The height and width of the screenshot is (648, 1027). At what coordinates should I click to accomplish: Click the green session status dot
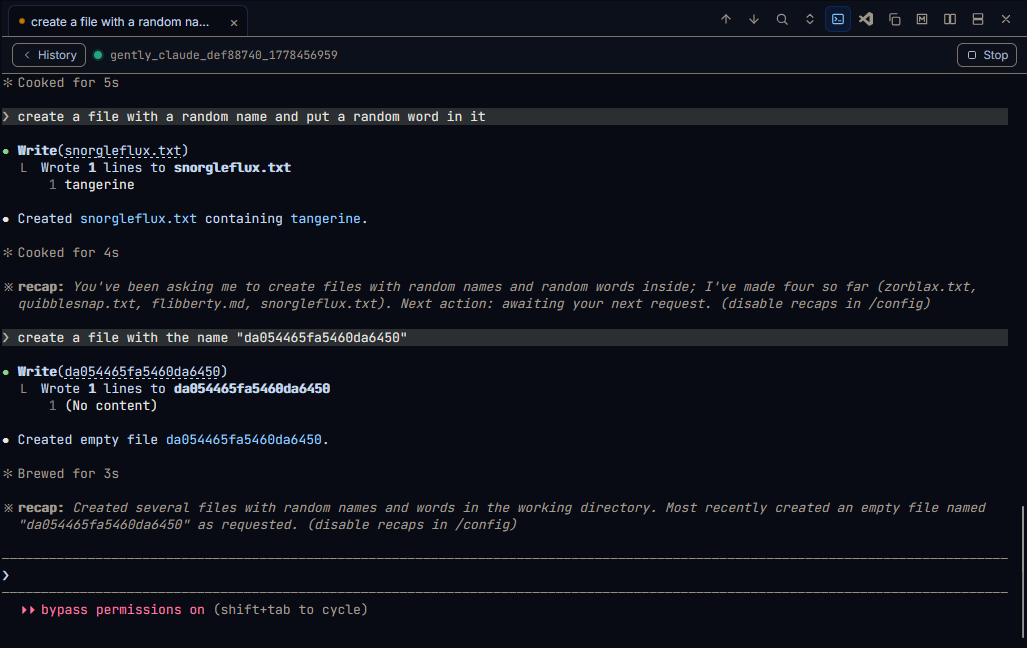tap(98, 55)
